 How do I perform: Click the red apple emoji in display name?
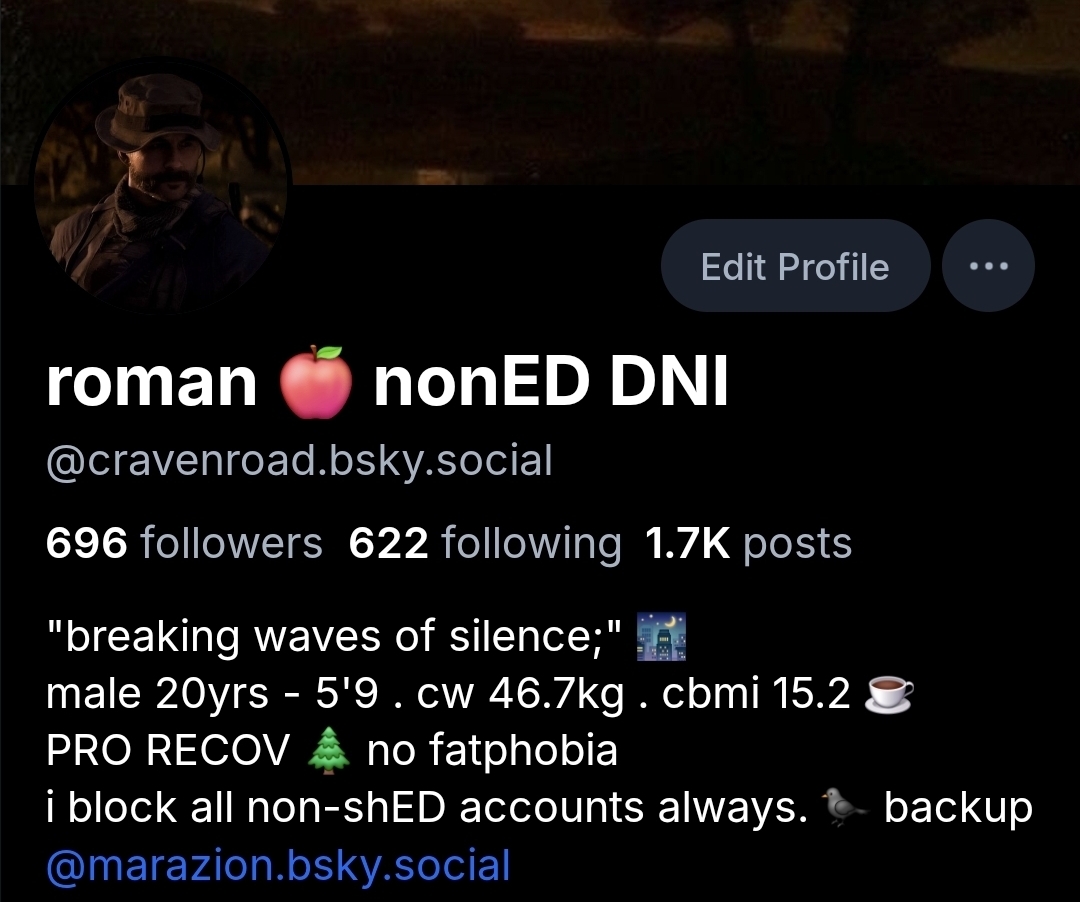[315, 381]
